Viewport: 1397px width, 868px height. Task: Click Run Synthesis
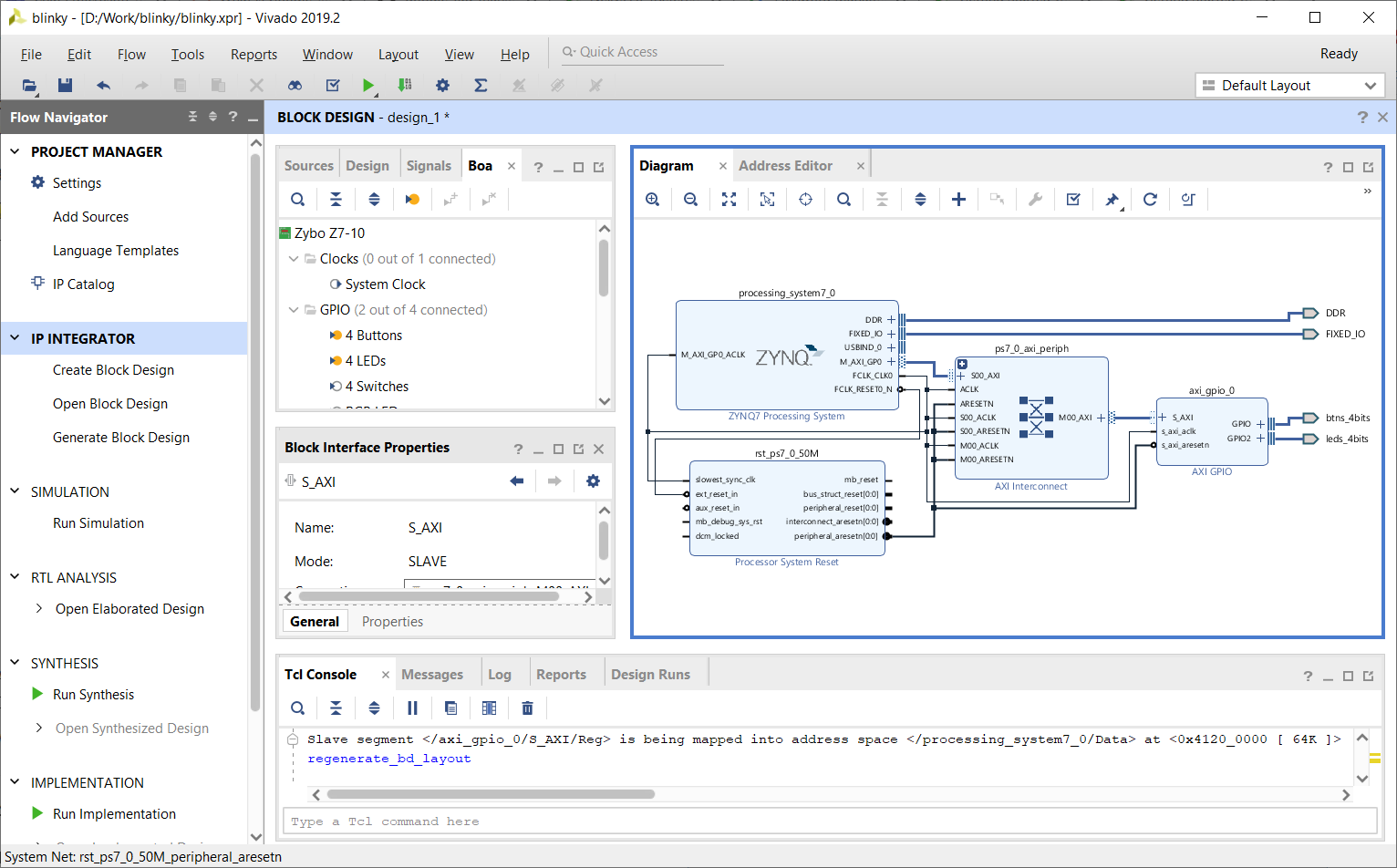point(93,694)
